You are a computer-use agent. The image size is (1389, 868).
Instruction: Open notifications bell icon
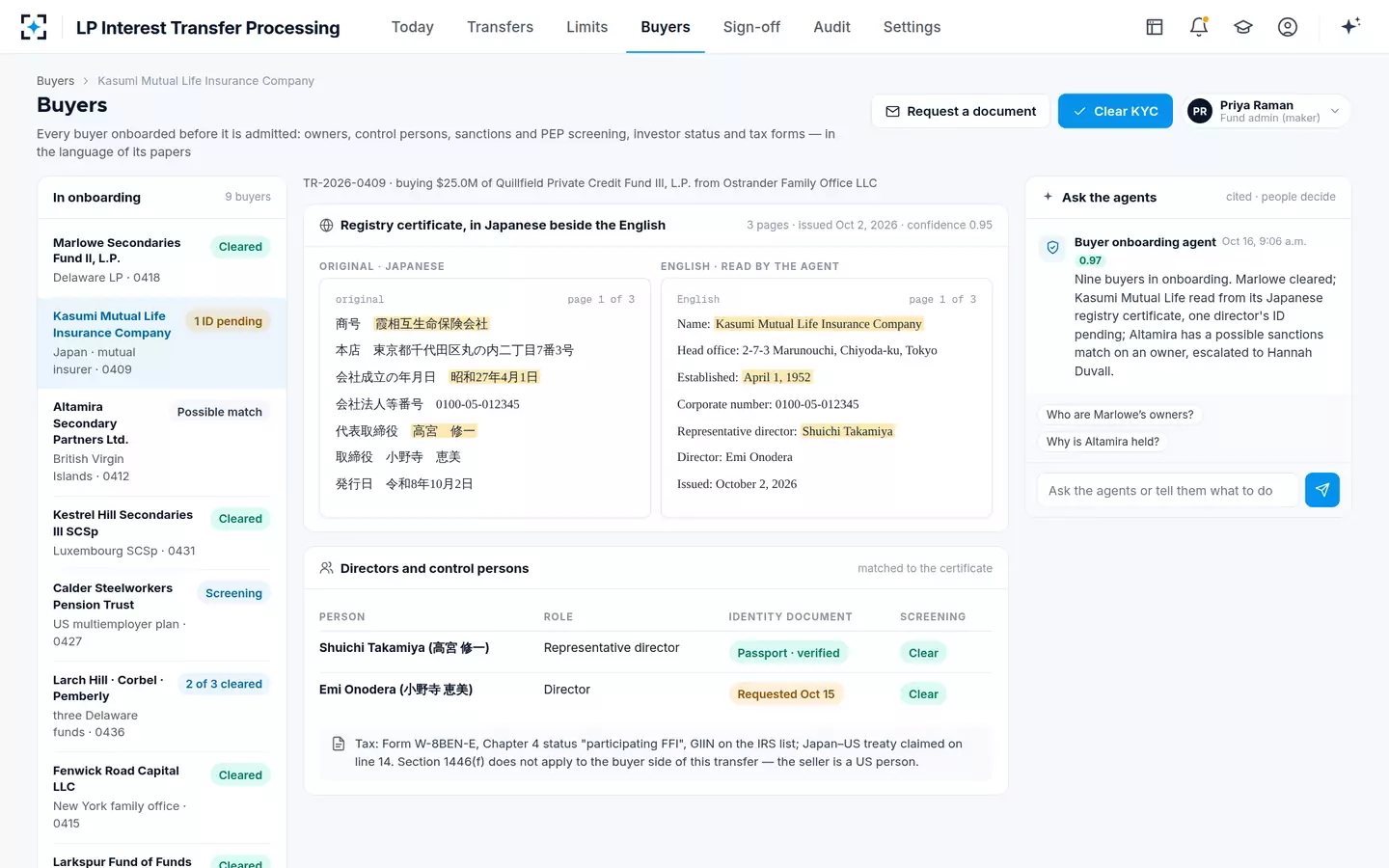pyautogui.click(x=1199, y=27)
